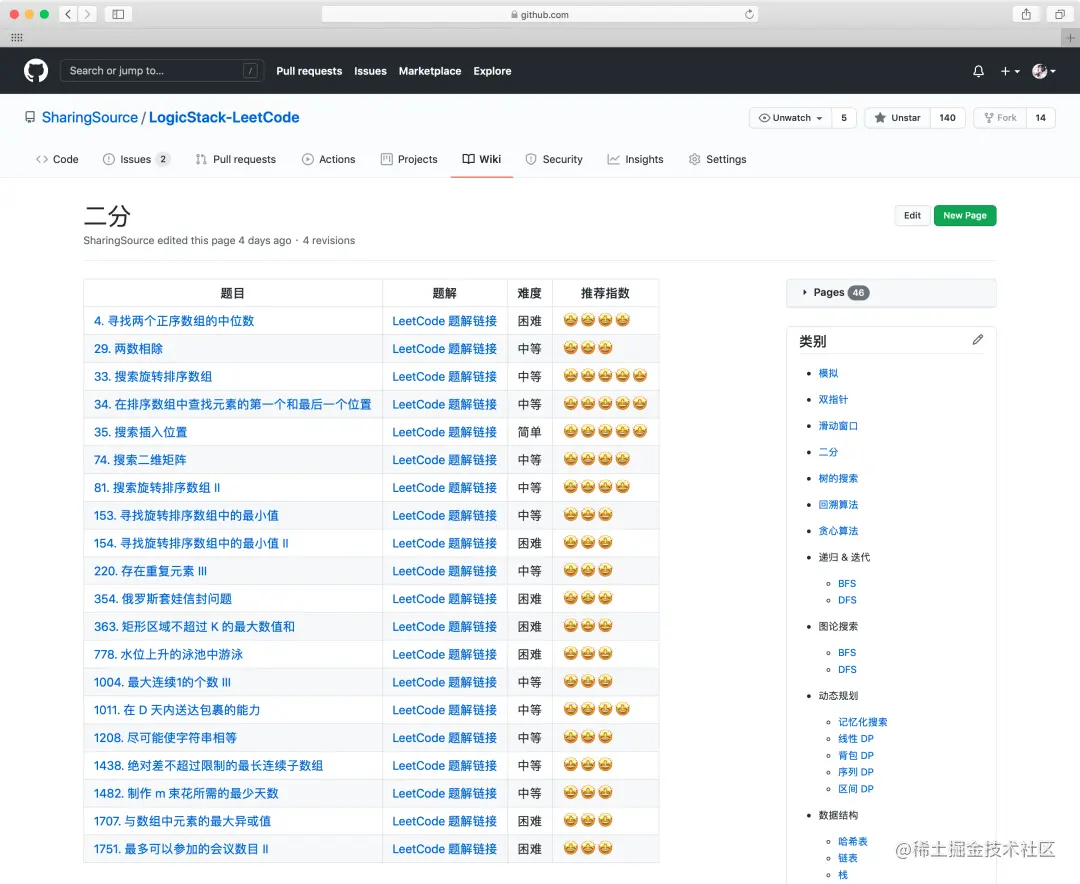Open problem 1751. 最多可以参加的会议数目 II
This screenshot has width=1080, height=884.
click(x=181, y=849)
